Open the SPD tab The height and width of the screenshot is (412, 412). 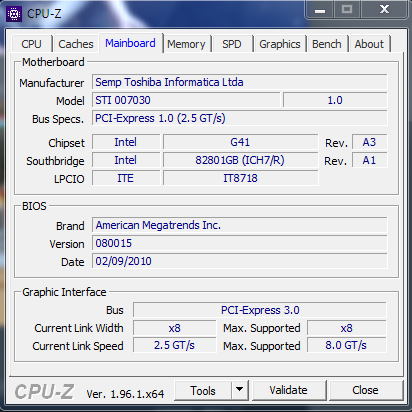[x=232, y=44]
